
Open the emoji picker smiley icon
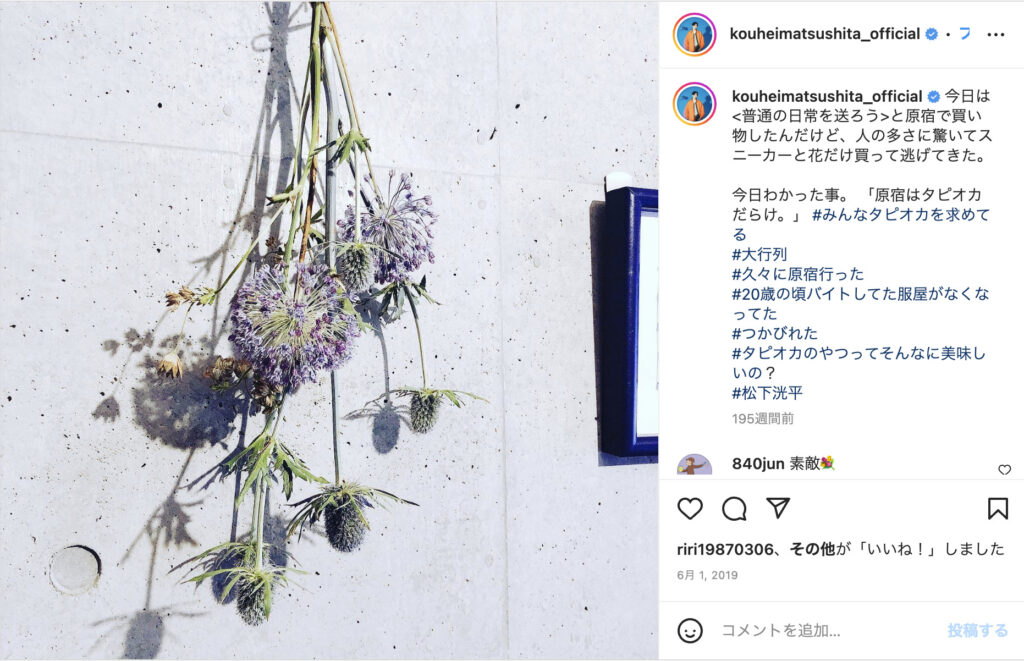click(690, 630)
